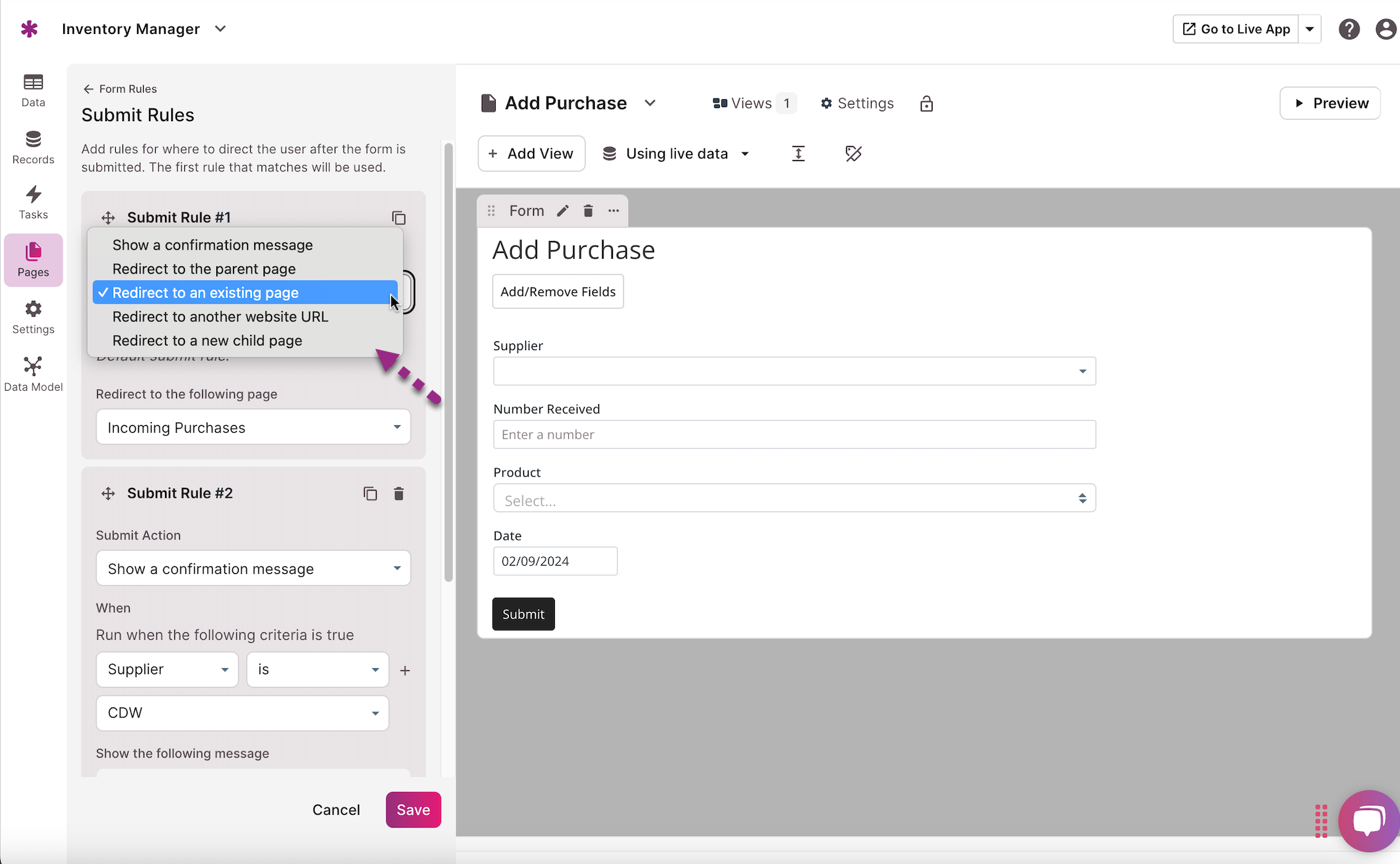
Task: Open the Settings section in sidebar
Action: coord(33,318)
